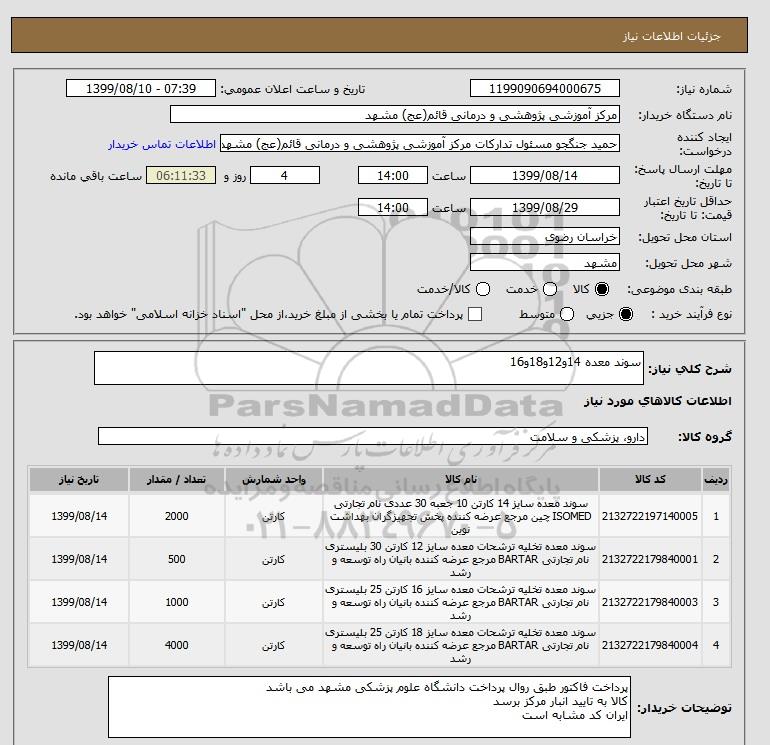
Task: Select the کالا radio button
Action: 602,289
